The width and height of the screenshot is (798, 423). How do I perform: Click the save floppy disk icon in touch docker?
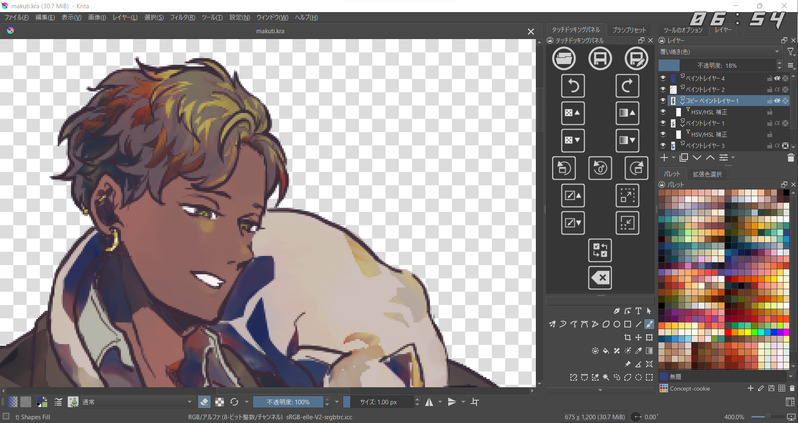[600, 59]
